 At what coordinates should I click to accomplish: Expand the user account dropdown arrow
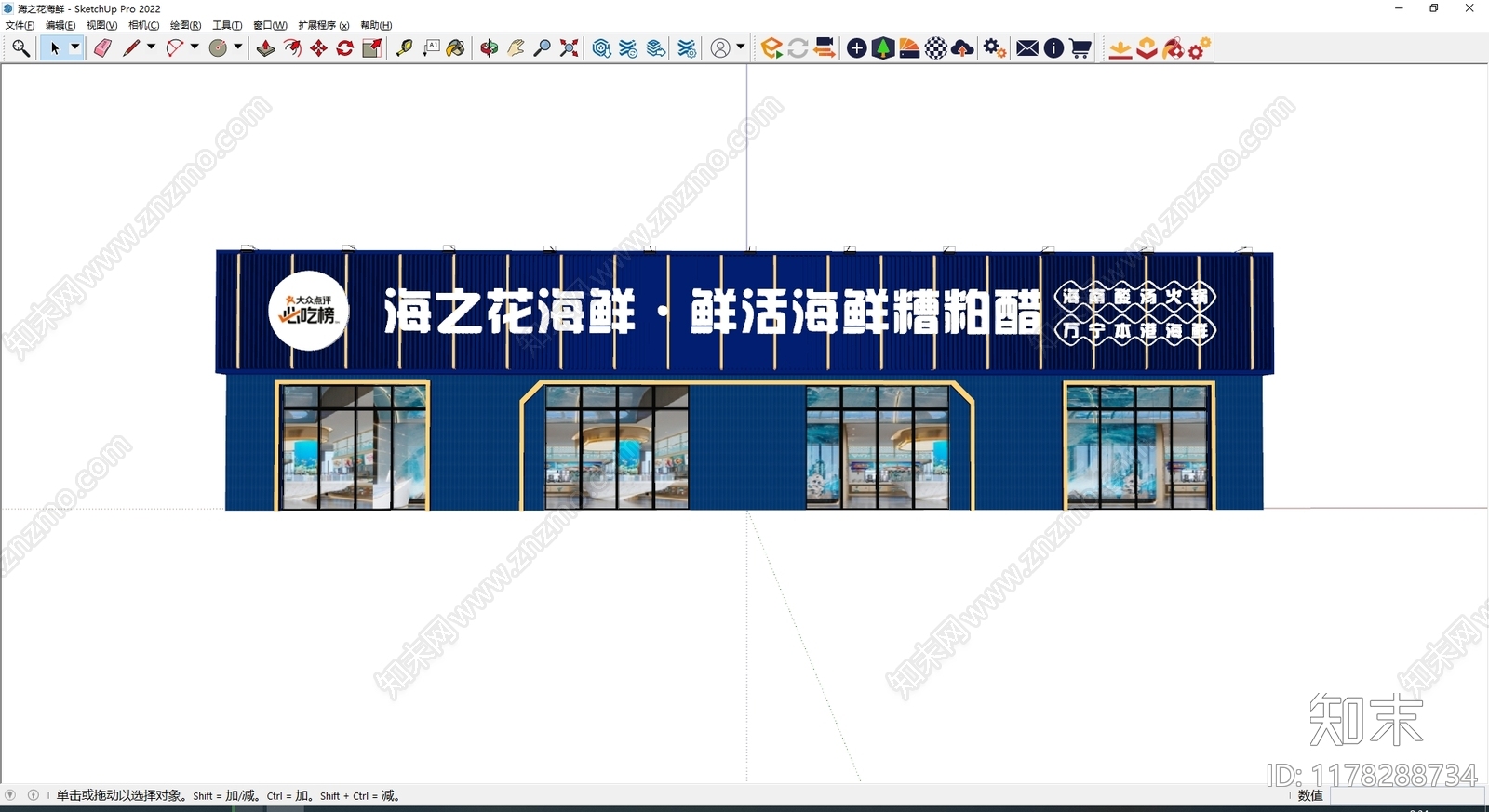[x=741, y=47]
